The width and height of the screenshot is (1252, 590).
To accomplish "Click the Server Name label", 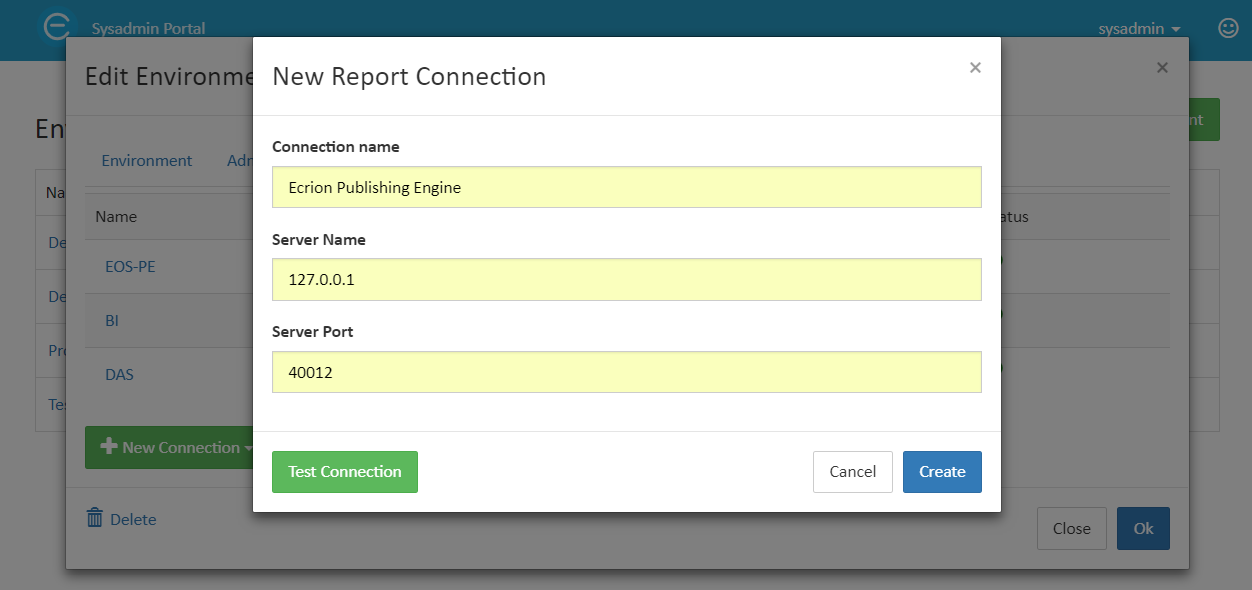I will tap(319, 240).
